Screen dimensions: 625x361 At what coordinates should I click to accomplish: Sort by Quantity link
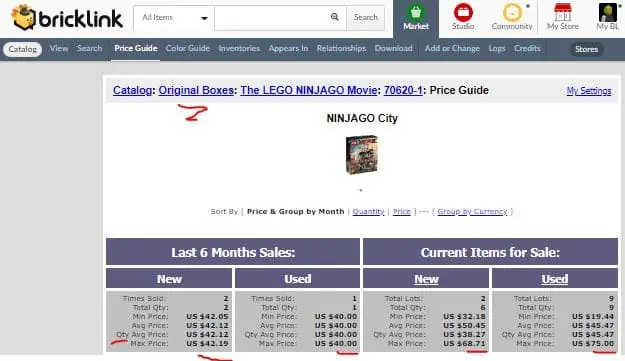tap(368, 212)
